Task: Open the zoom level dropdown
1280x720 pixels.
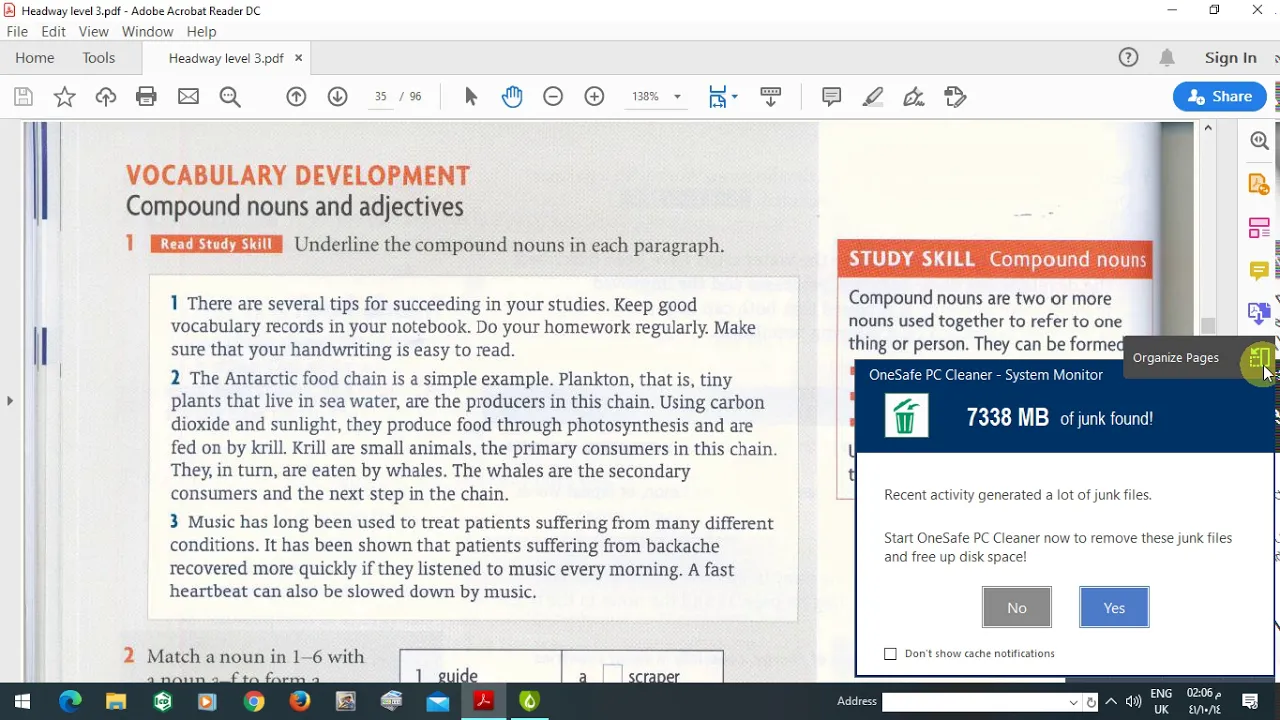Action: click(x=677, y=97)
